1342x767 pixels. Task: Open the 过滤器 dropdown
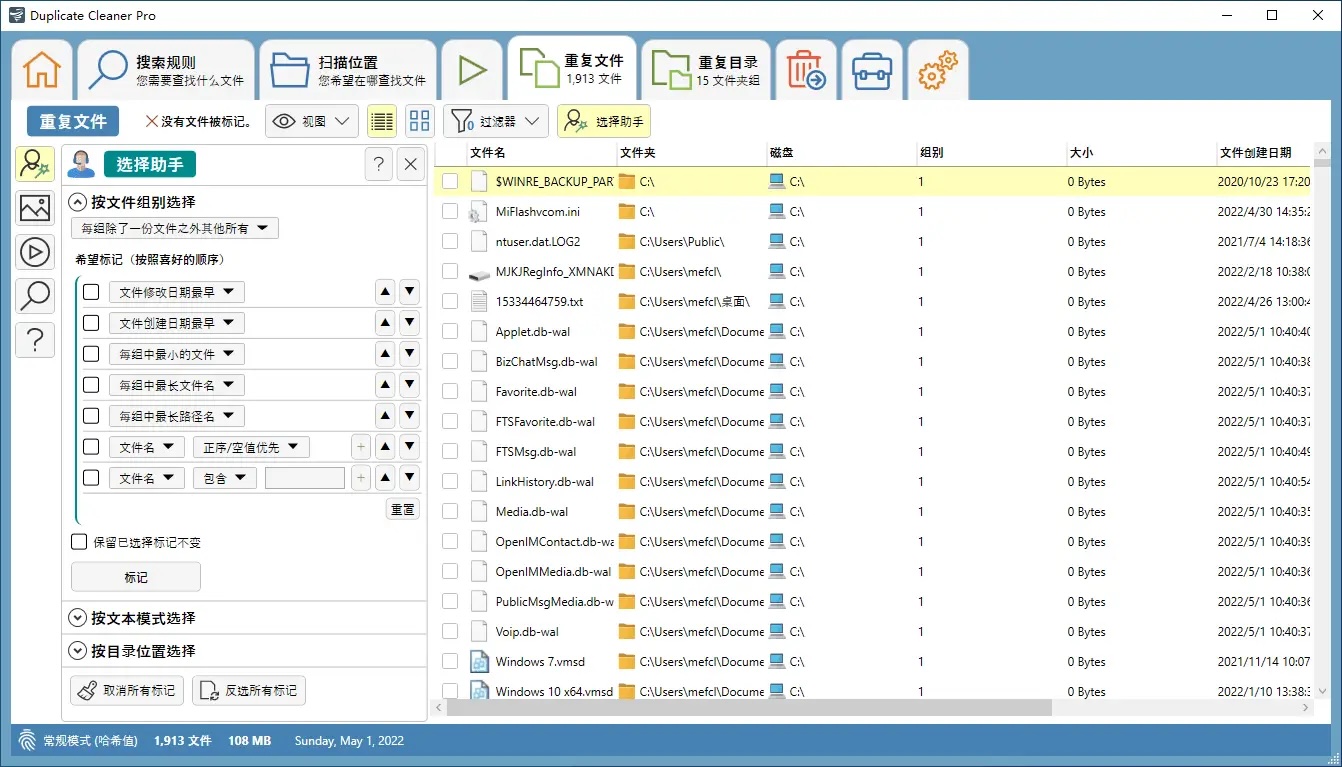click(495, 120)
